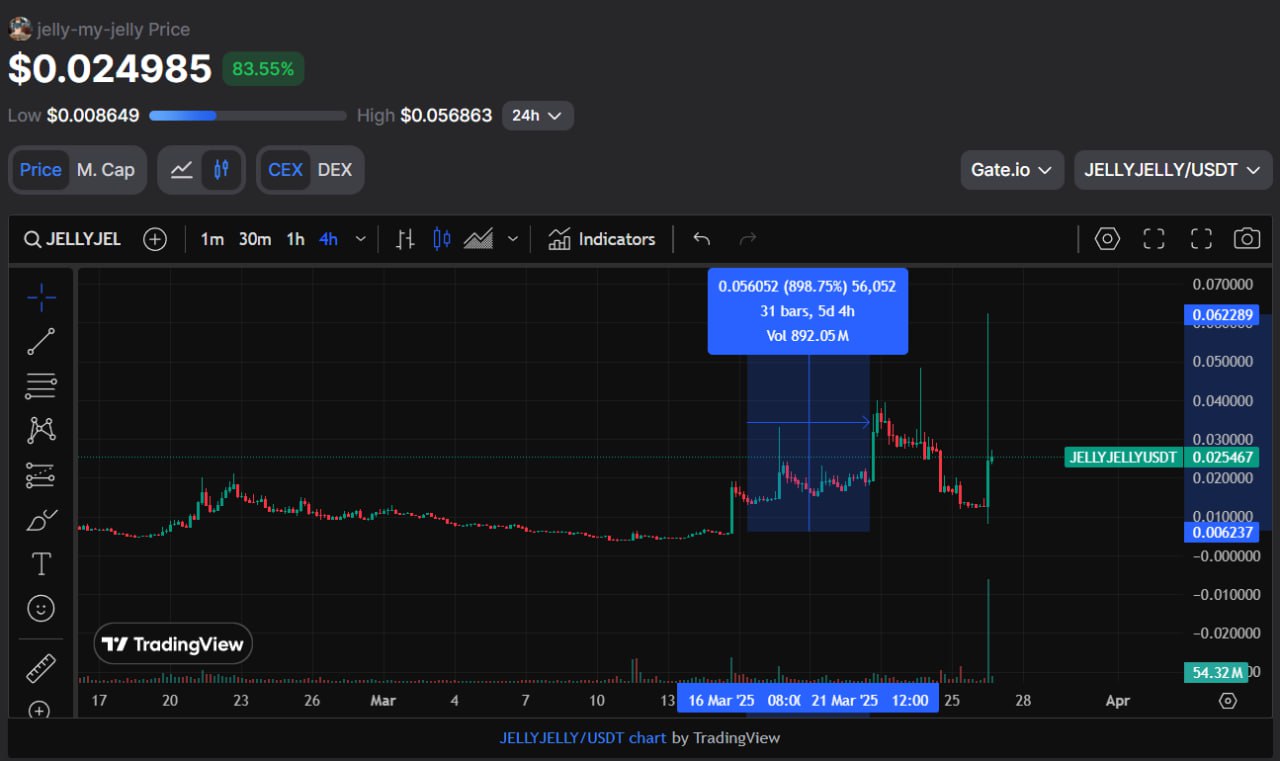Select the pattern drawing tool
This screenshot has height=761, width=1280.
click(x=41, y=430)
